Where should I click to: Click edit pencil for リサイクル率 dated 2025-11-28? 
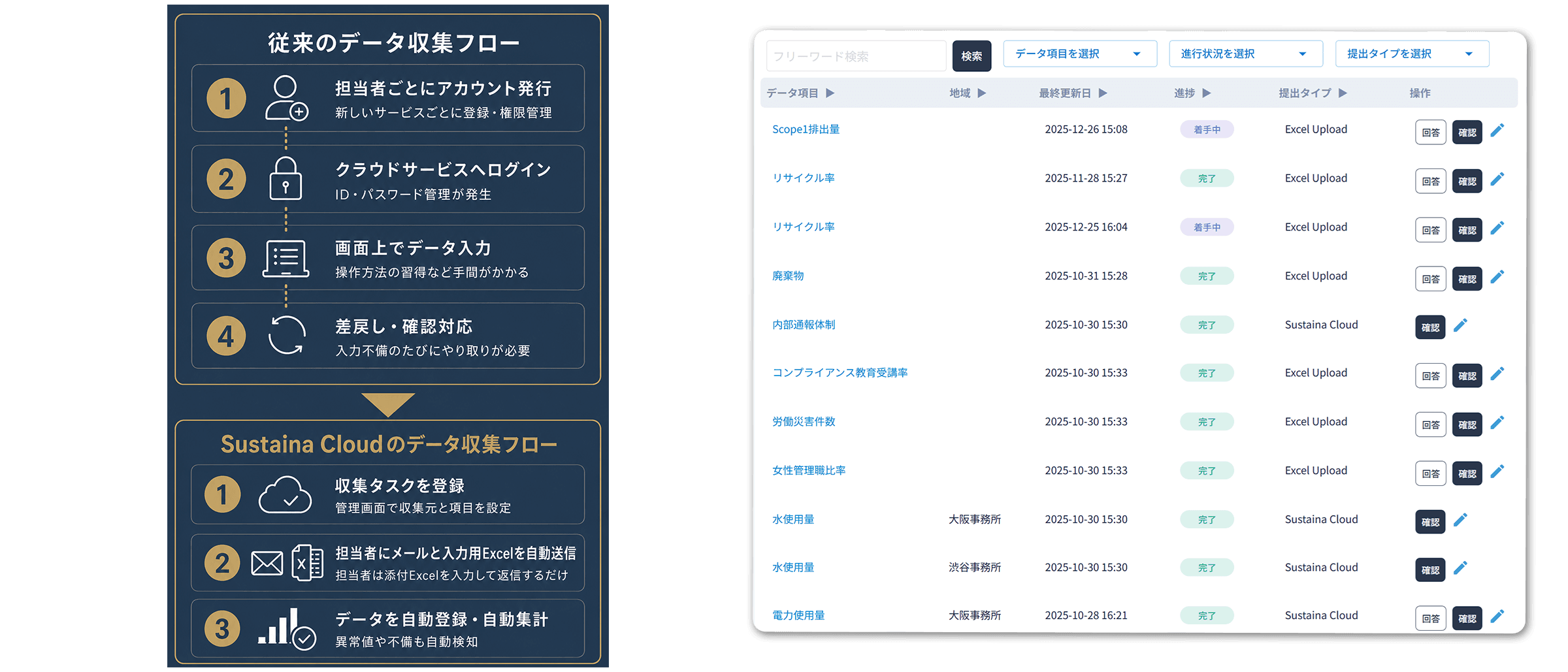tap(1497, 179)
